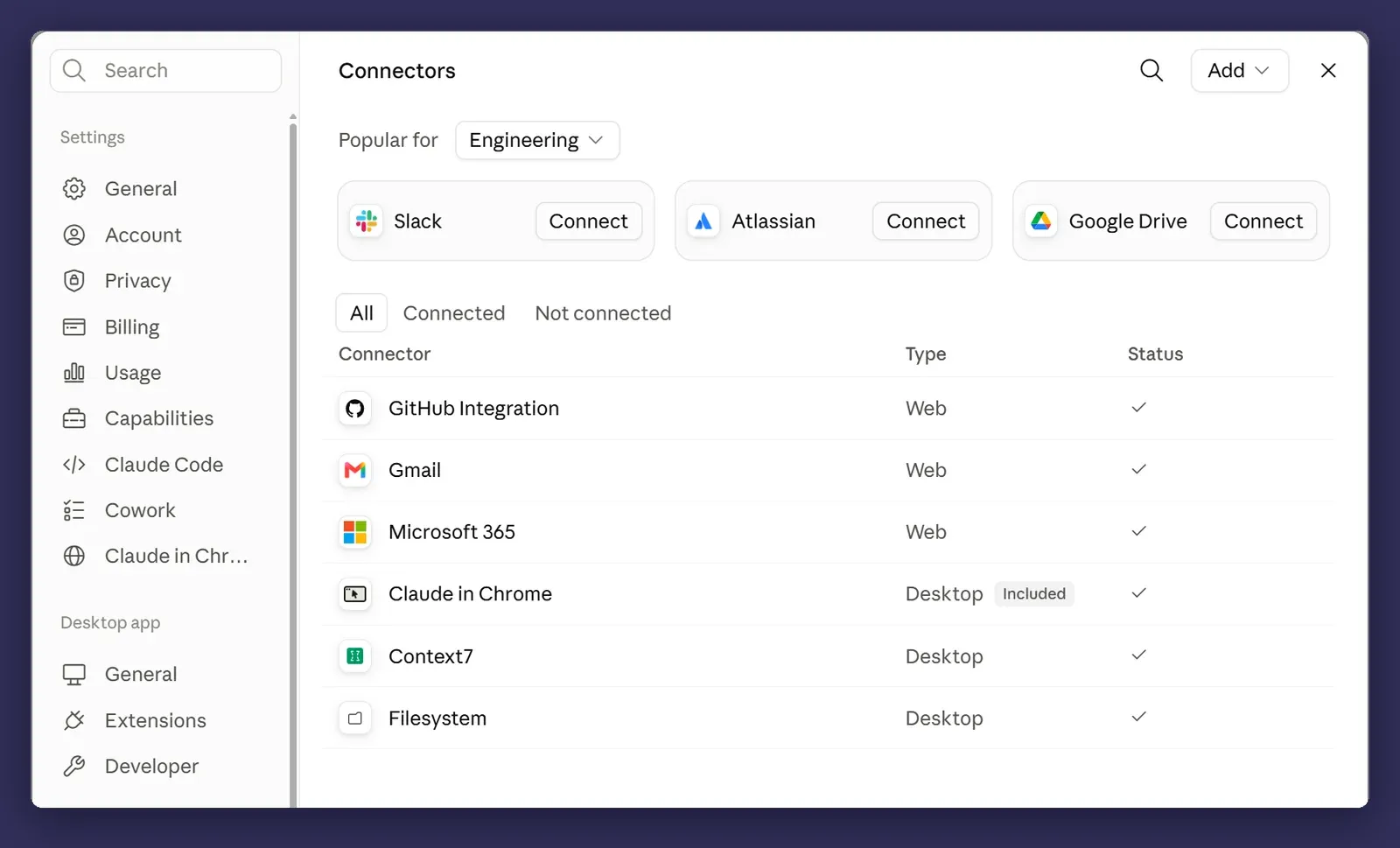Click the GitHub Integration status checkmark
Screen dimensions: 1400x848
1138,408
